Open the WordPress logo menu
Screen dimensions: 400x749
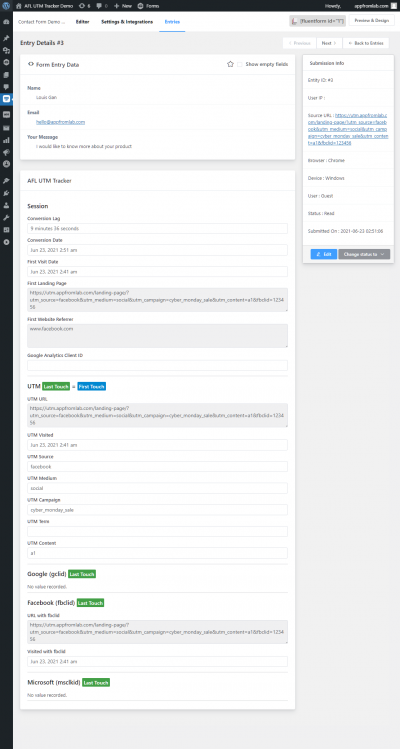(x=6, y=6)
